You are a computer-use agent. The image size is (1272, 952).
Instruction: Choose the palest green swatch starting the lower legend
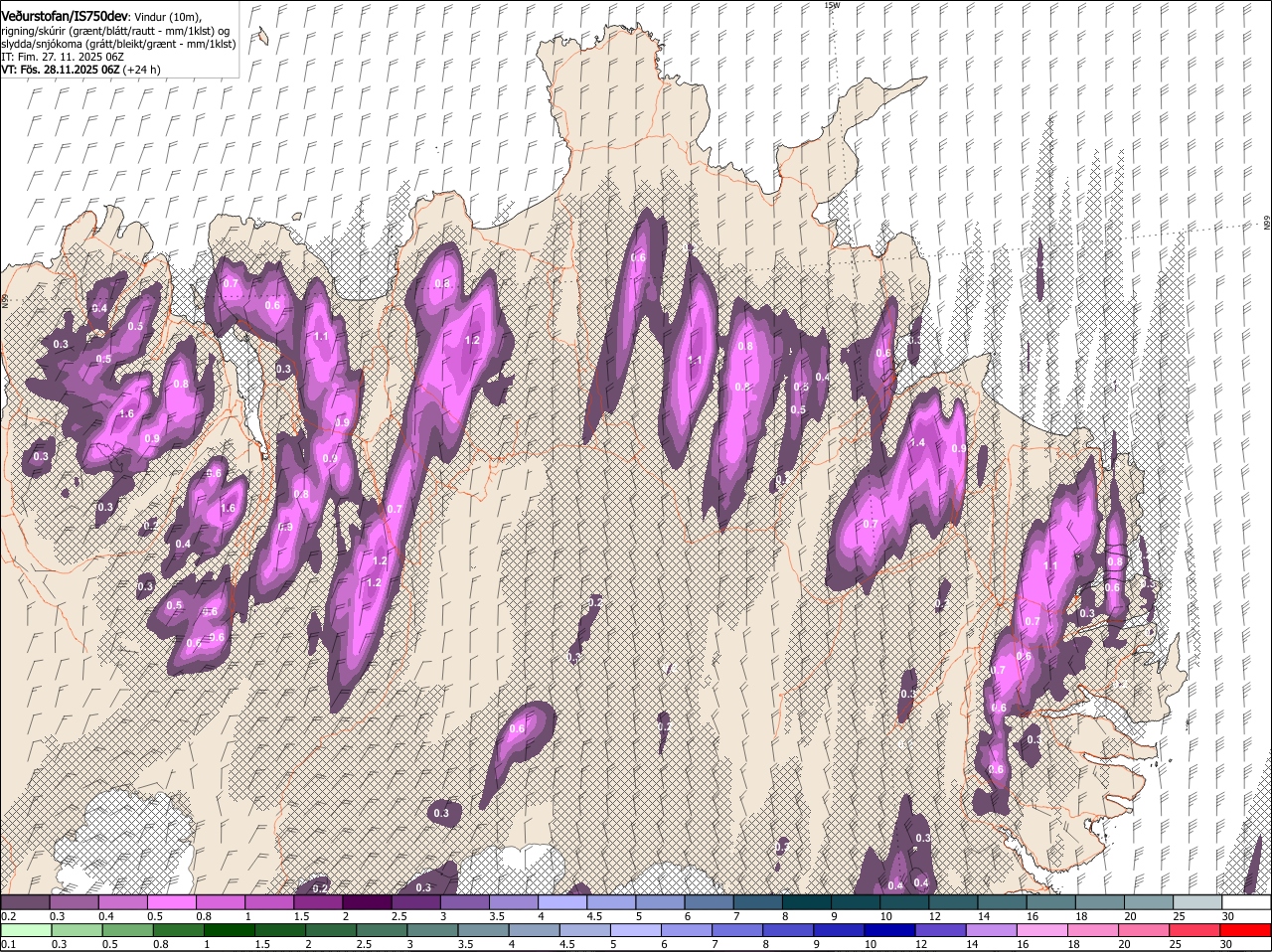[25, 930]
